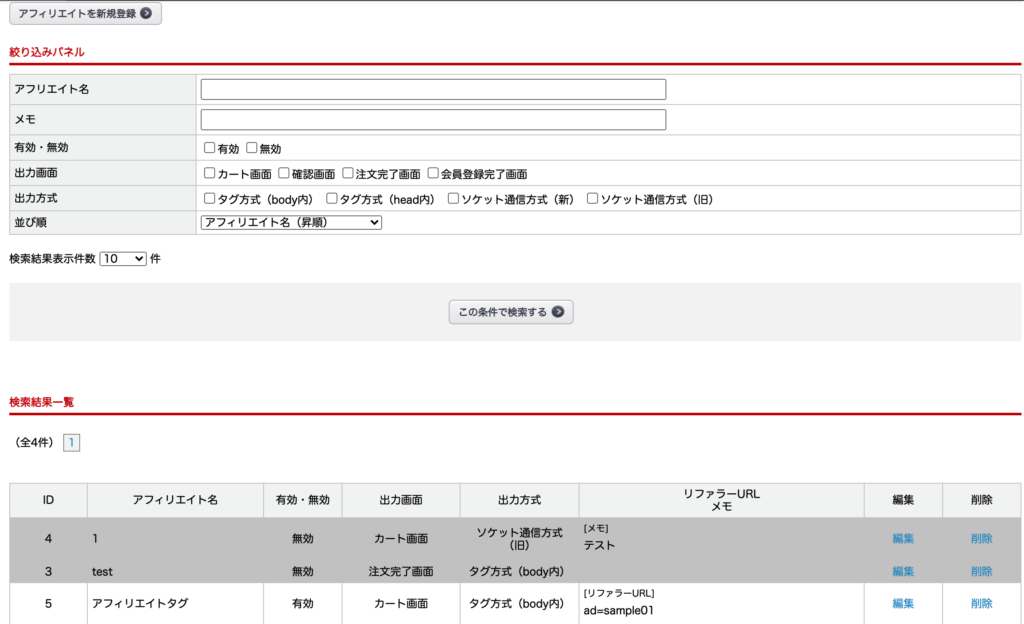
Task: Check the 無効 checkbox
Action: [252, 148]
